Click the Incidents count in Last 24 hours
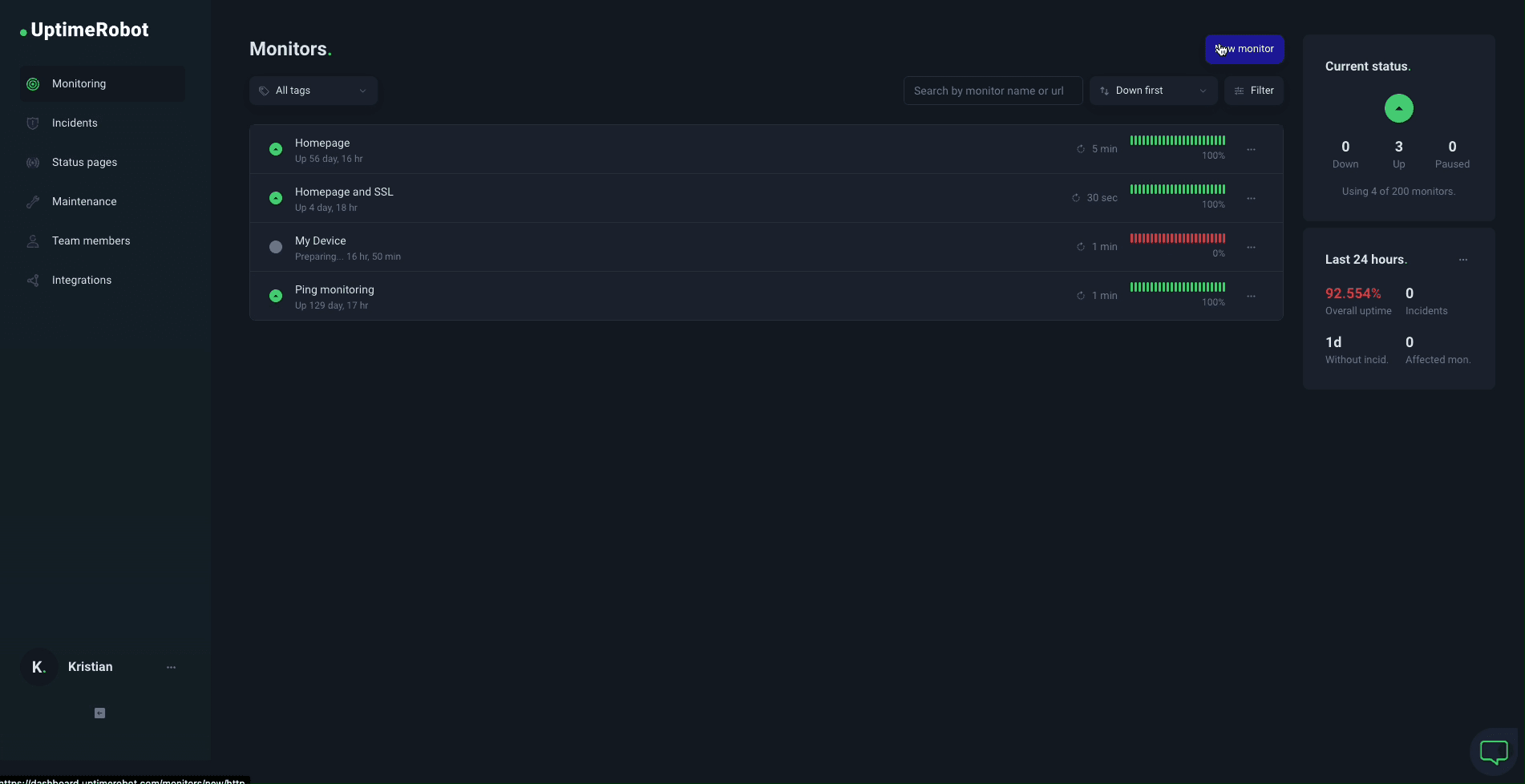Image resolution: width=1525 pixels, height=784 pixels. pyautogui.click(x=1410, y=293)
